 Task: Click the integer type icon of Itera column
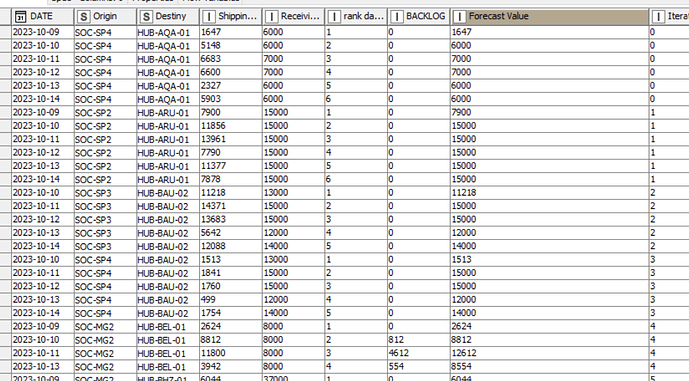point(658,17)
